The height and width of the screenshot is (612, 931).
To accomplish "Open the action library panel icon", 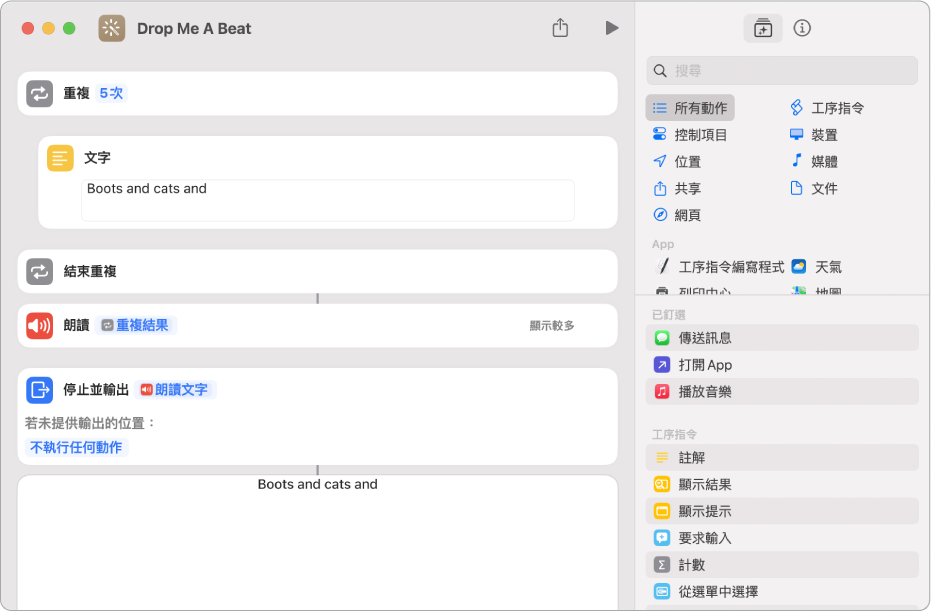I will 763,28.
